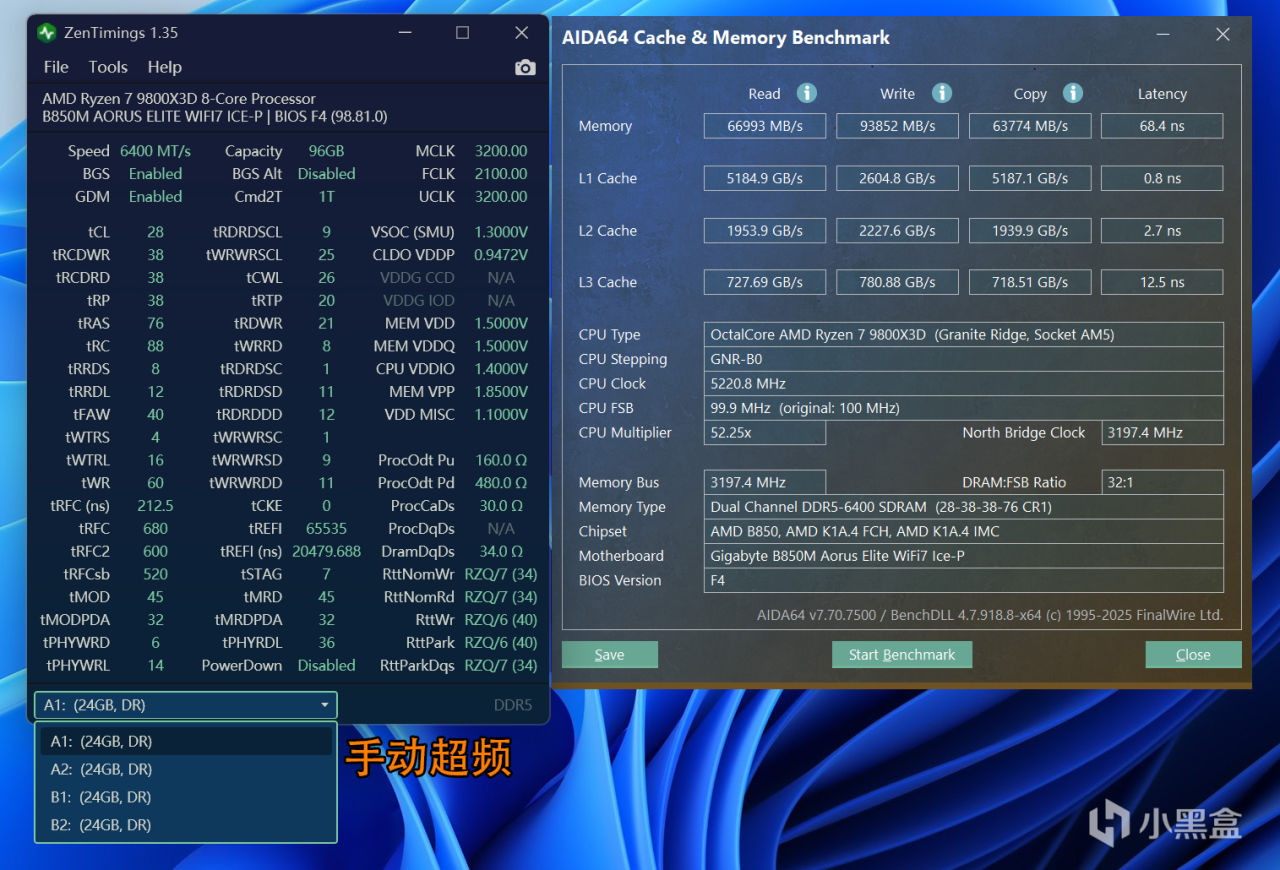This screenshot has height=870, width=1280.
Task: Open the Help menu in ZenTimings
Action: click(165, 67)
